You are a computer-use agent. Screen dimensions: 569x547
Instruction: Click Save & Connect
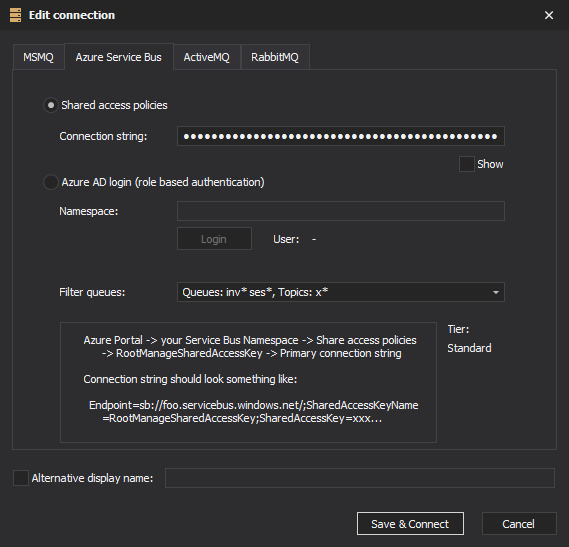point(410,524)
